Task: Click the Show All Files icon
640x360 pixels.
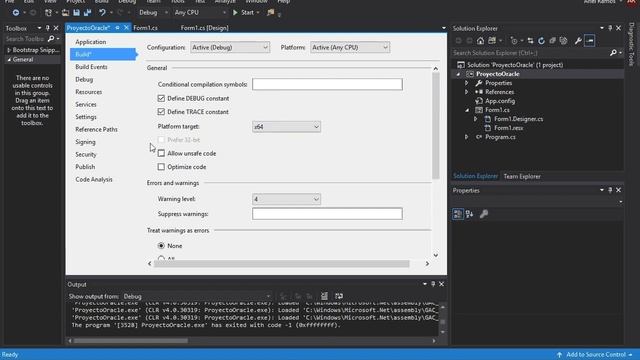Action: click(564, 40)
